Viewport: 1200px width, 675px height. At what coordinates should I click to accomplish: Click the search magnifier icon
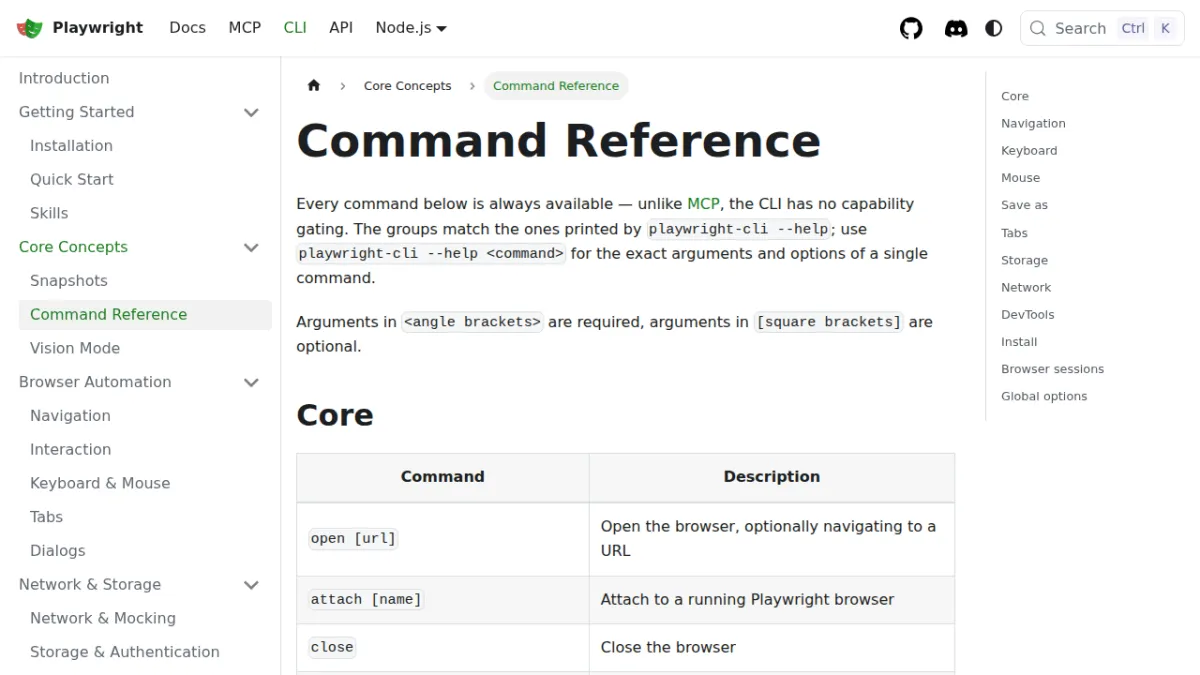coord(1038,28)
